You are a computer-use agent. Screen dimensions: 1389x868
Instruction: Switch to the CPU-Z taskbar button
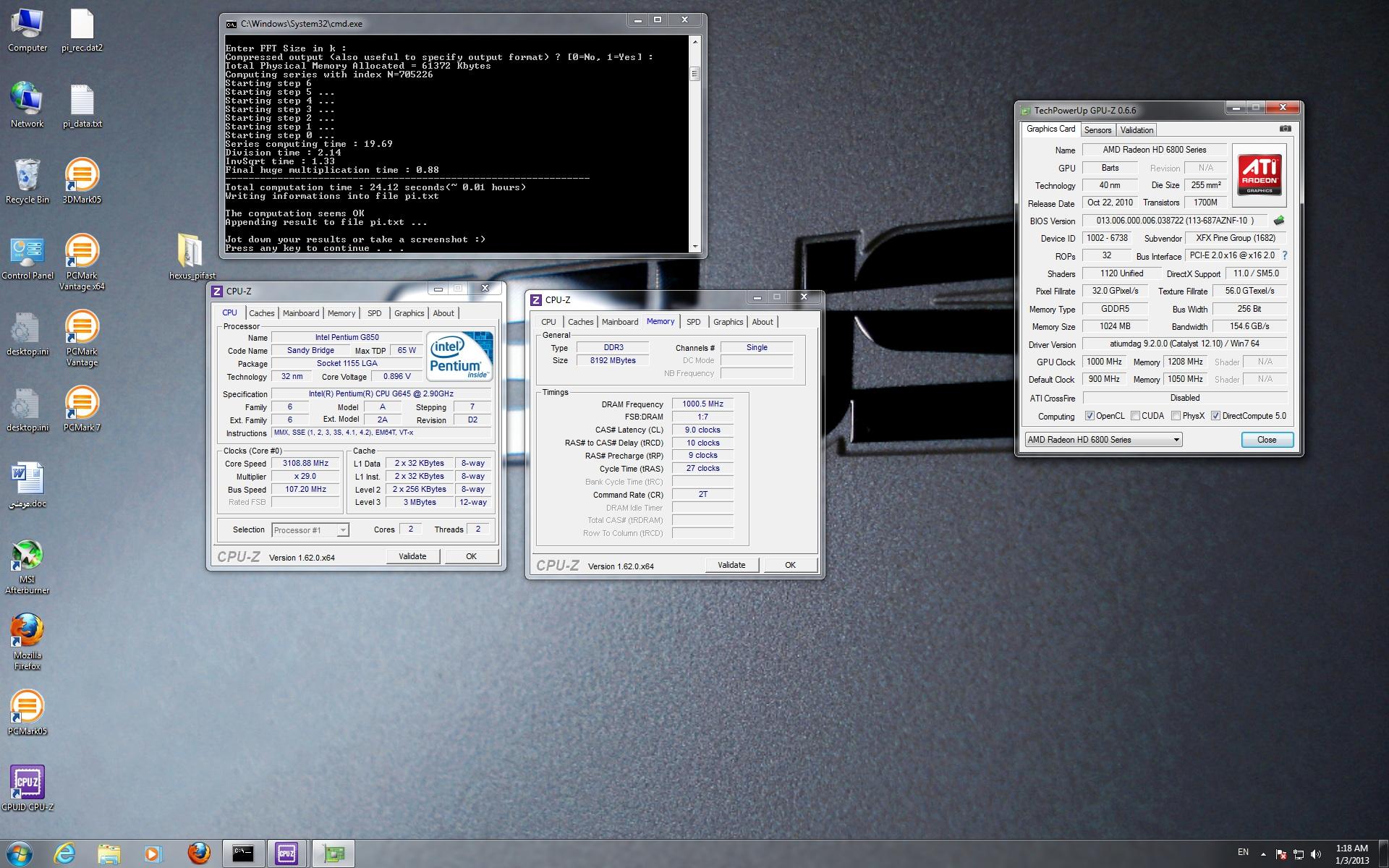tap(287, 854)
